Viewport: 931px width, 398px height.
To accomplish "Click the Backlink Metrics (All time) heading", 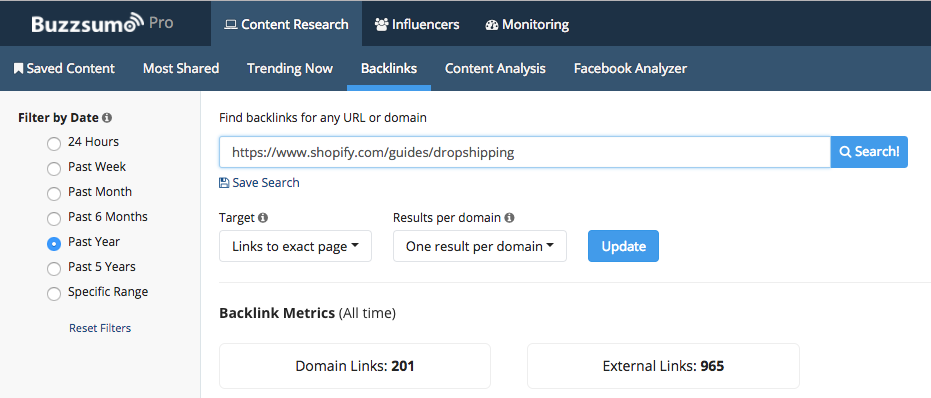I will click(x=308, y=313).
